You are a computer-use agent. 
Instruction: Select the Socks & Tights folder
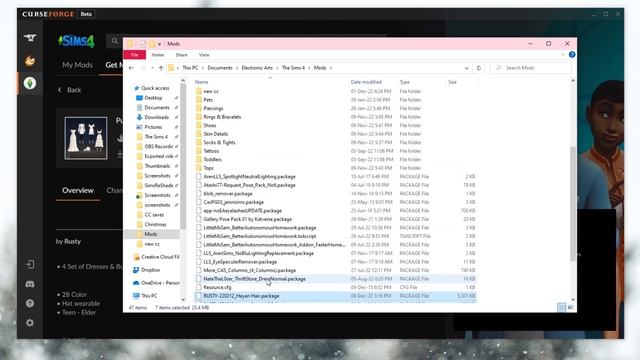click(219, 142)
